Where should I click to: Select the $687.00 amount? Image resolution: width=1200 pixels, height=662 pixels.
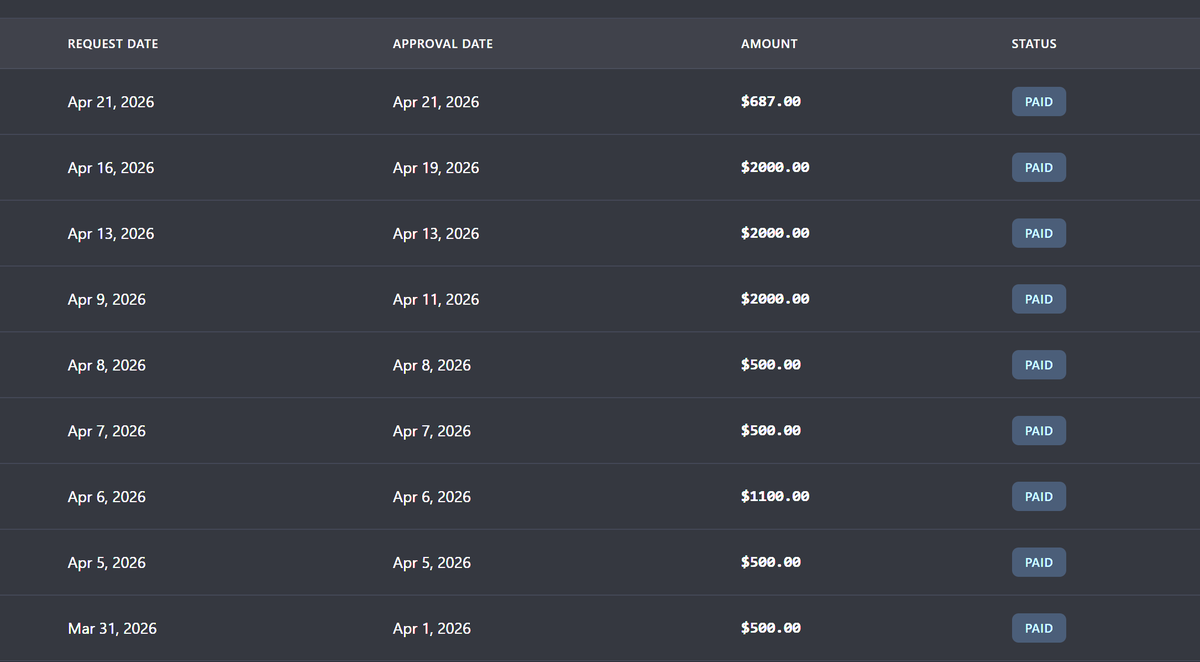click(x=771, y=102)
